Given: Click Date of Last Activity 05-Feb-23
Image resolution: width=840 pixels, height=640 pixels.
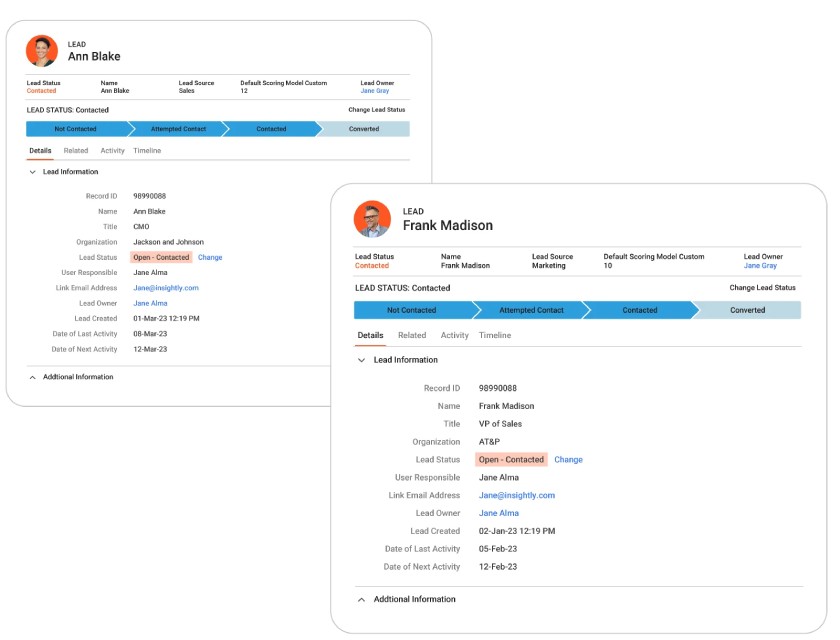Looking at the screenshot, I should pos(498,549).
